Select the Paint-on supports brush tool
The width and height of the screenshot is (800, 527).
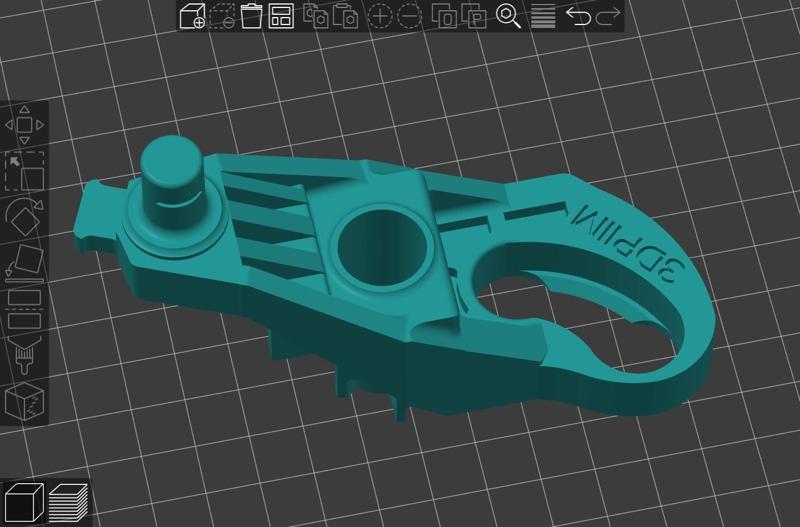point(24,356)
